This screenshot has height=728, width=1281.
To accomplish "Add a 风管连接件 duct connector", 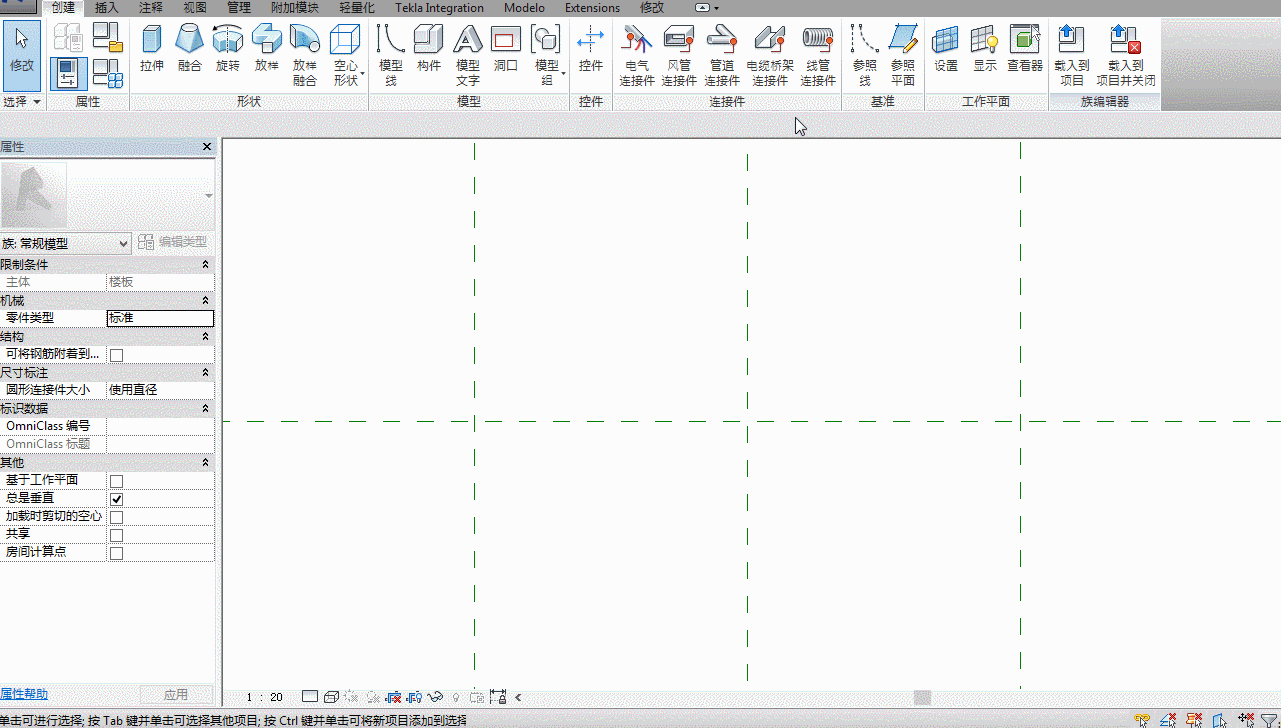I will 679,55.
